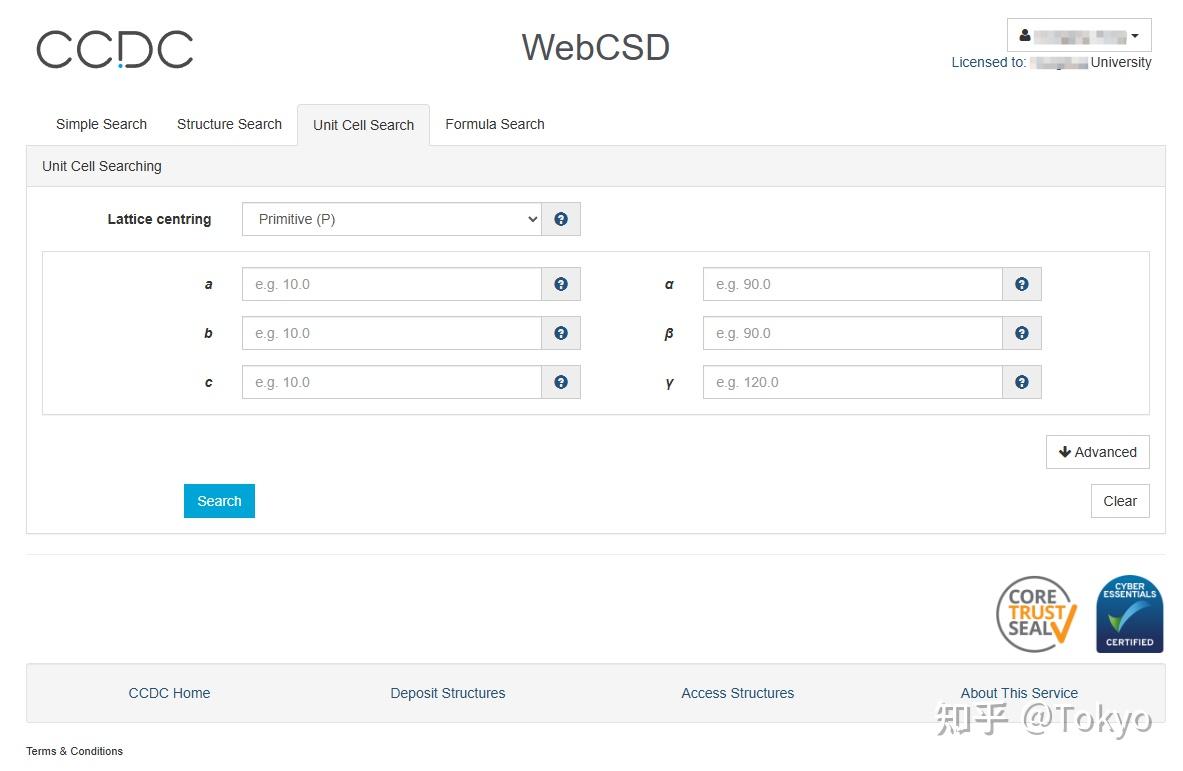Click the WebCSD page title
The height and width of the screenshot is (771, 1183).
point(595,48)
